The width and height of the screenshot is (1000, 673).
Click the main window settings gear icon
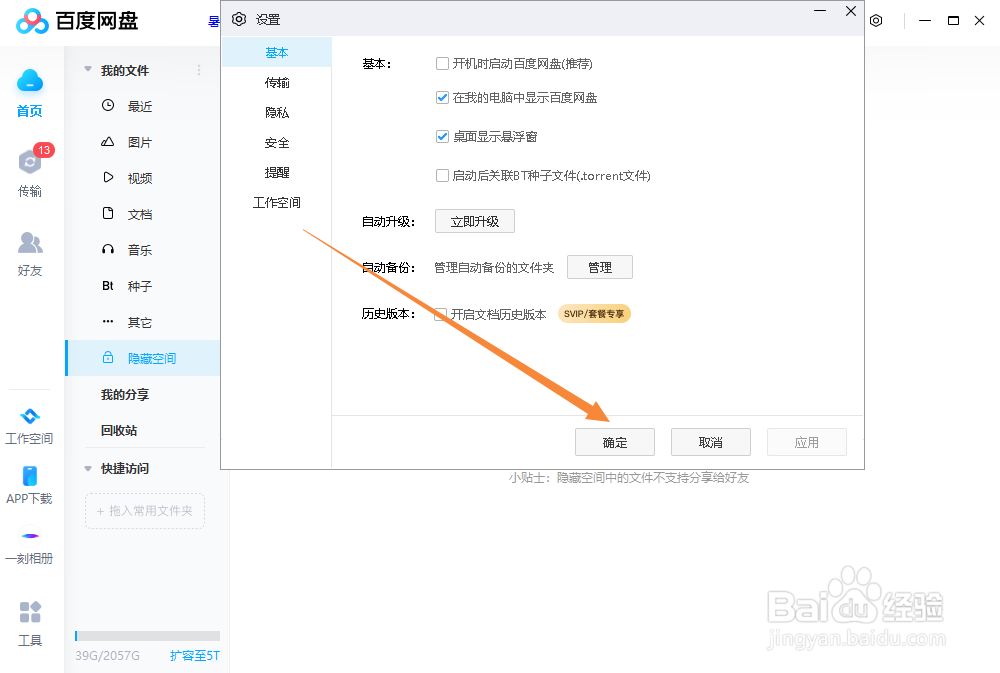[876, 21]
